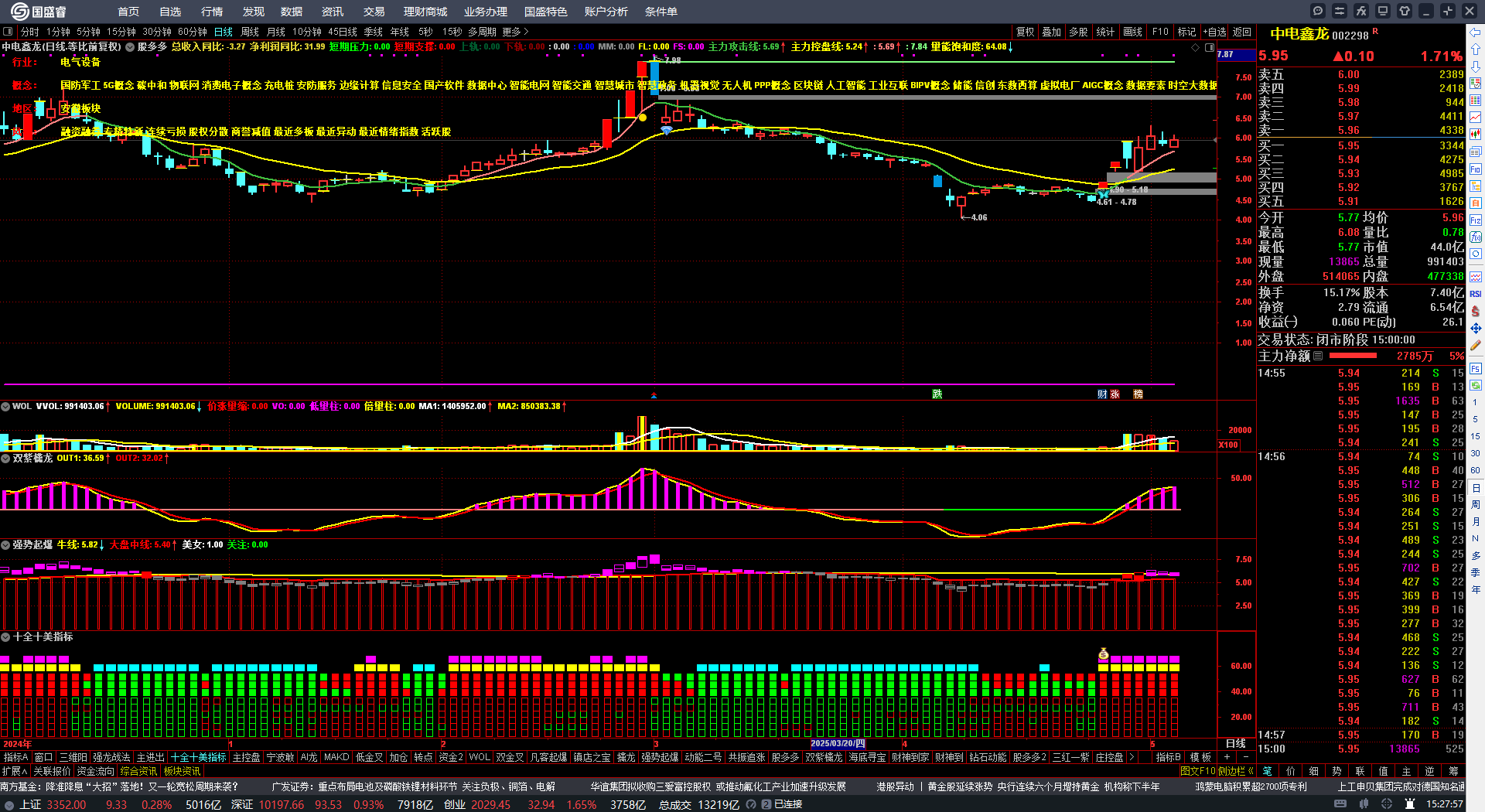This screenshot has height=812, width=1485.
Task: Click the 主力净额 red progress bar
Action: pos(1353,356)
